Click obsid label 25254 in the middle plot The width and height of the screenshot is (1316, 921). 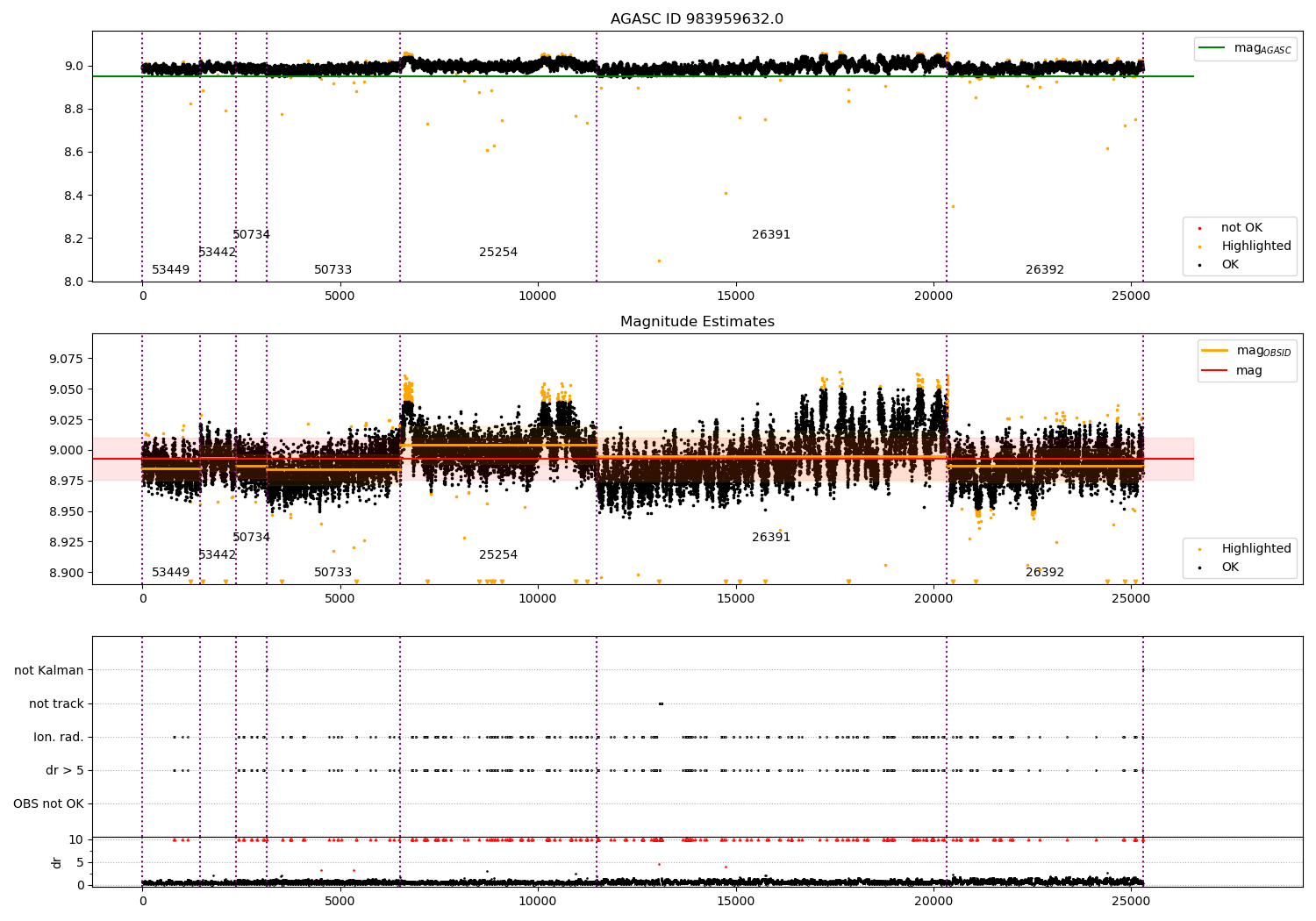pyautogui.click(x=498, y=555)
